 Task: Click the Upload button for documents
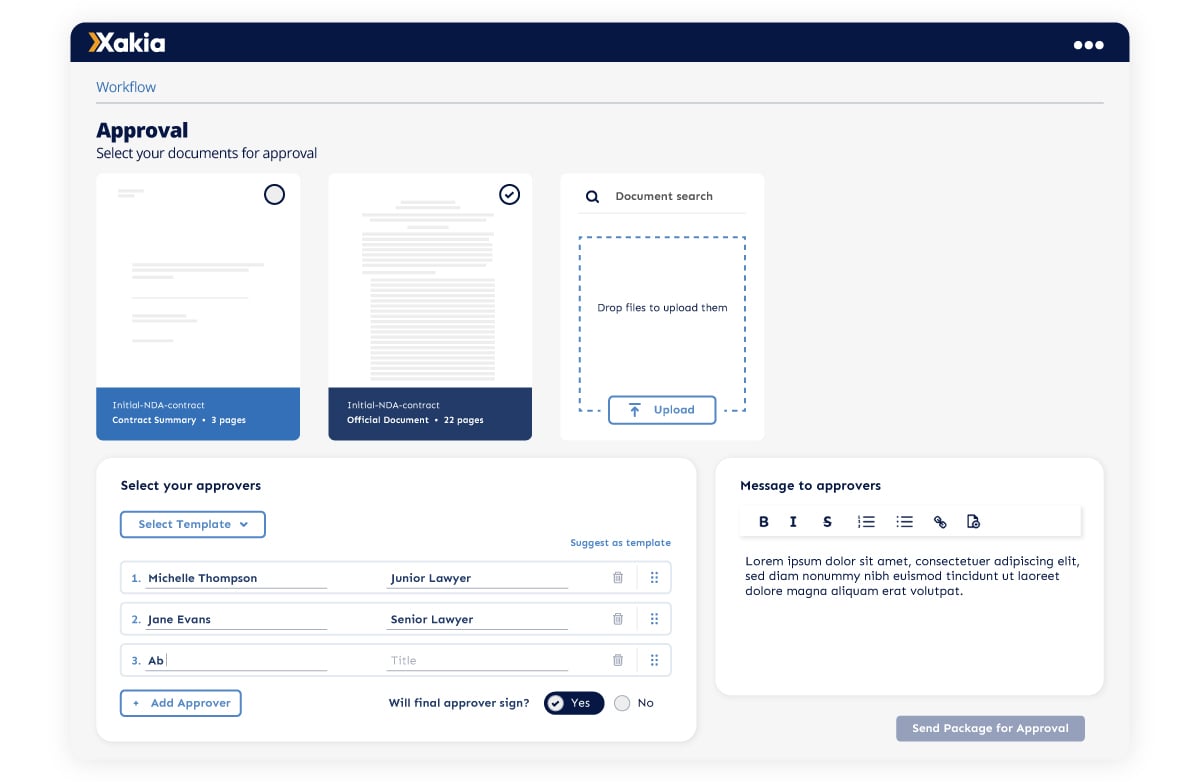point(662,410)
